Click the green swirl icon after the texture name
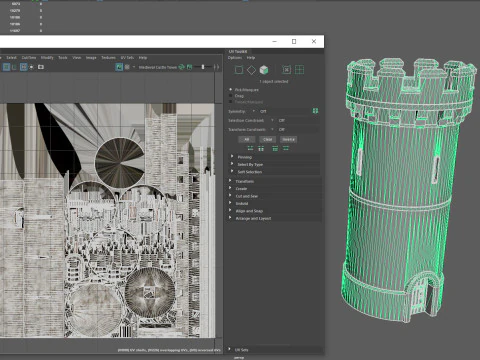This screenshot has height=360, width=480. click(181, 67)
